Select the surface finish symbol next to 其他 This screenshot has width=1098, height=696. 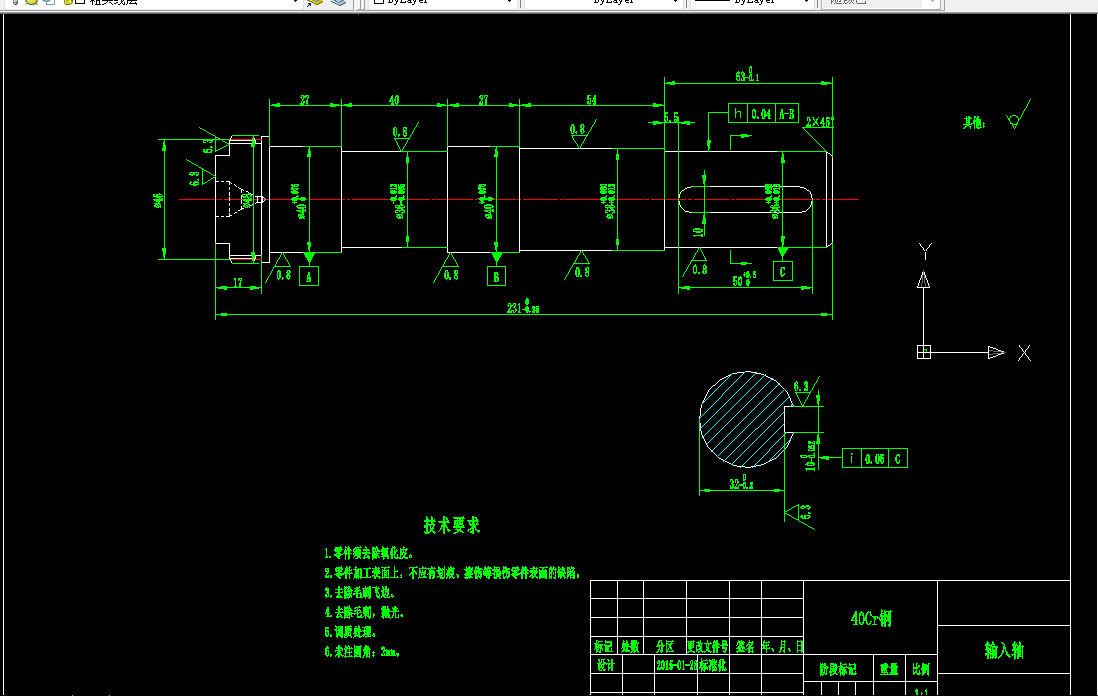(x=1018, y=116)
